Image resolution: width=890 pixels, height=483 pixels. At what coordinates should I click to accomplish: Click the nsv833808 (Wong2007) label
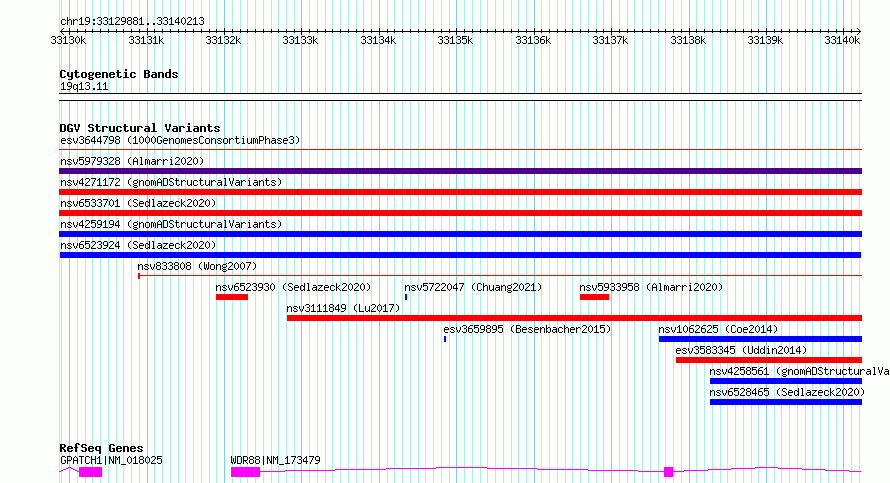coord(197,266)
